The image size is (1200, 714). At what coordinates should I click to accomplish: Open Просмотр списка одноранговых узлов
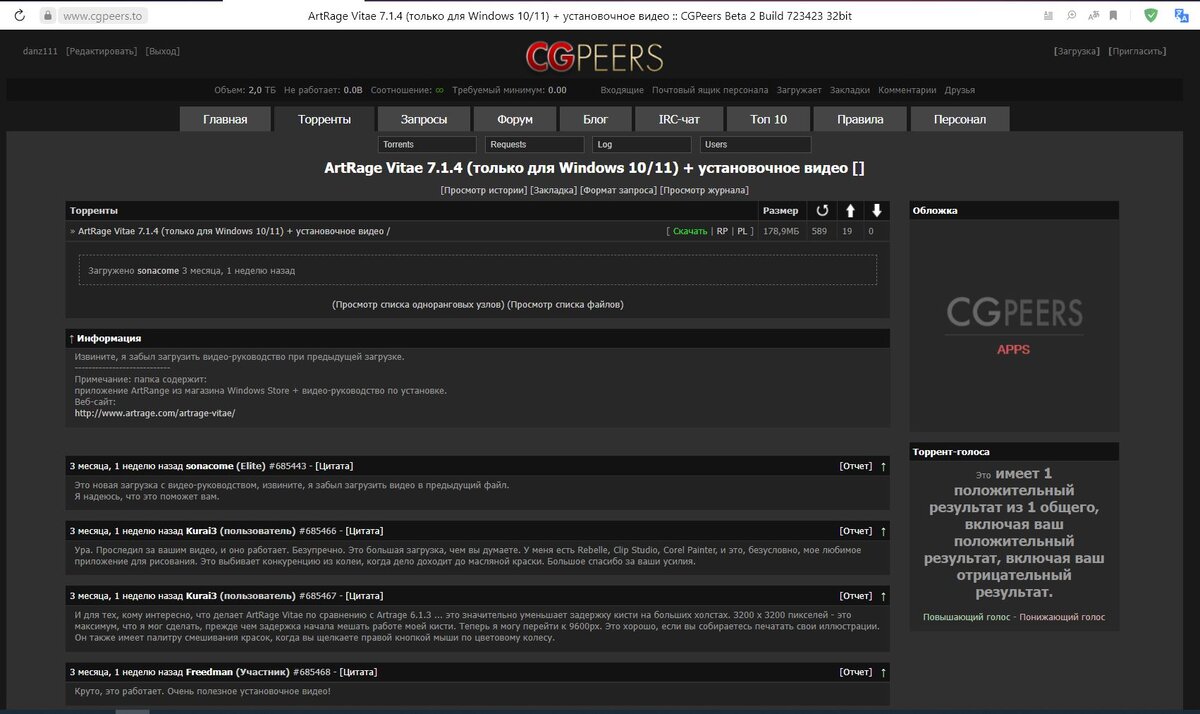pos(418,304)
